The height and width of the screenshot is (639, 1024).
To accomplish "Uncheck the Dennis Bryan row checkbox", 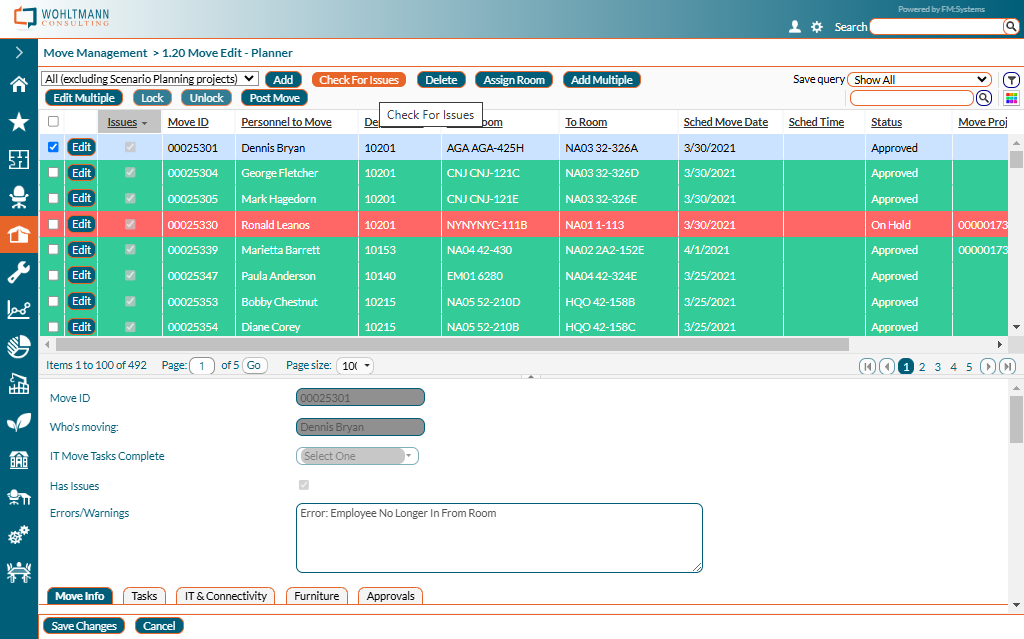I will click(54, 147).
